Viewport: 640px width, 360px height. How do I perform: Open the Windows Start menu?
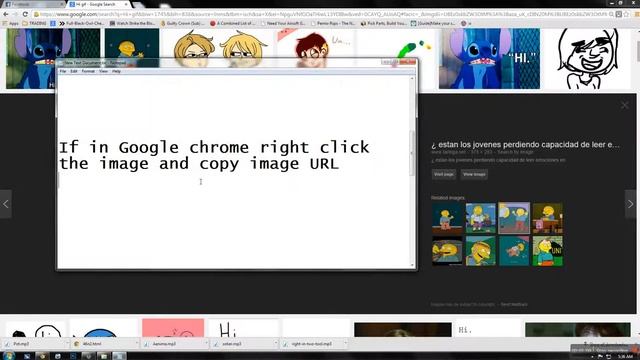8,356
